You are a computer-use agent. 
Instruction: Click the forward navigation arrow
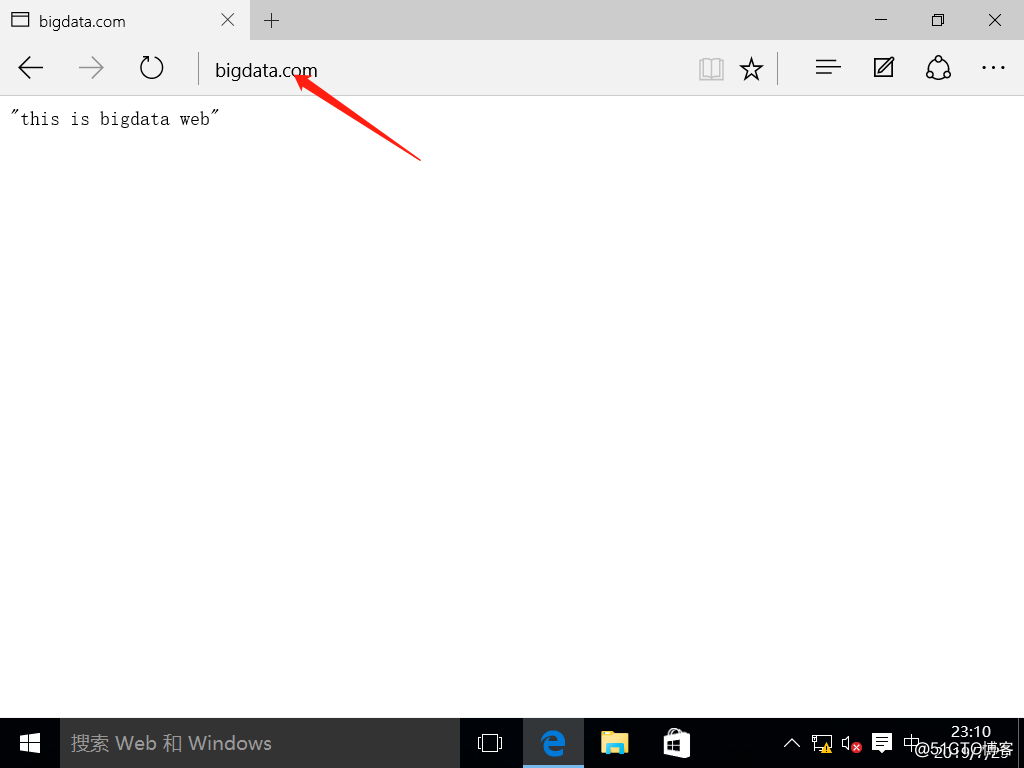[91, 68]
